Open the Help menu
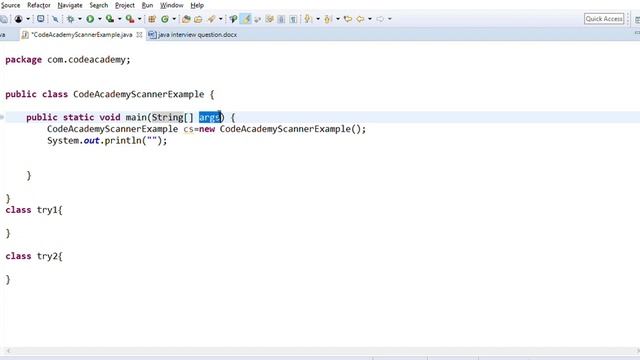 point(197,5)
